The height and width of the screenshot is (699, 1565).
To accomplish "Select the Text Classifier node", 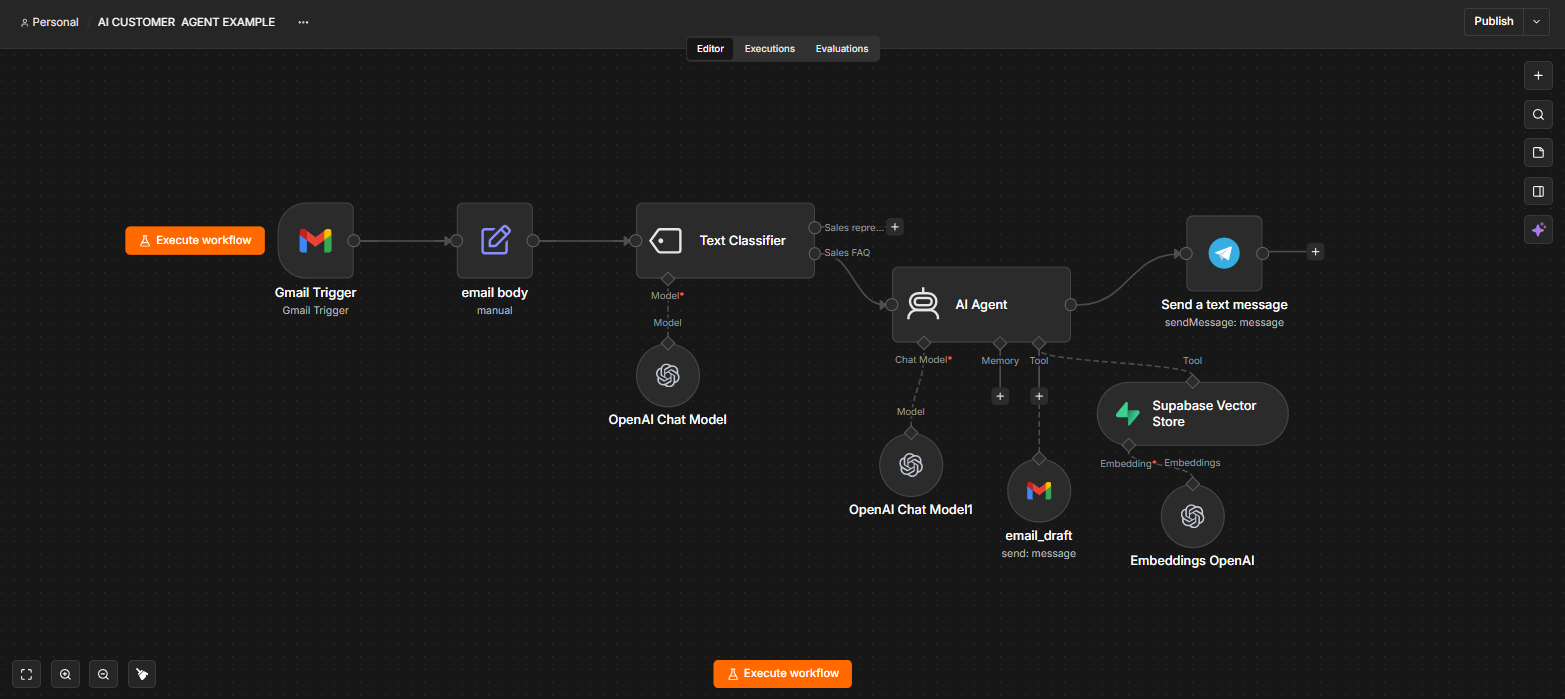I will (x=726, y=240).
